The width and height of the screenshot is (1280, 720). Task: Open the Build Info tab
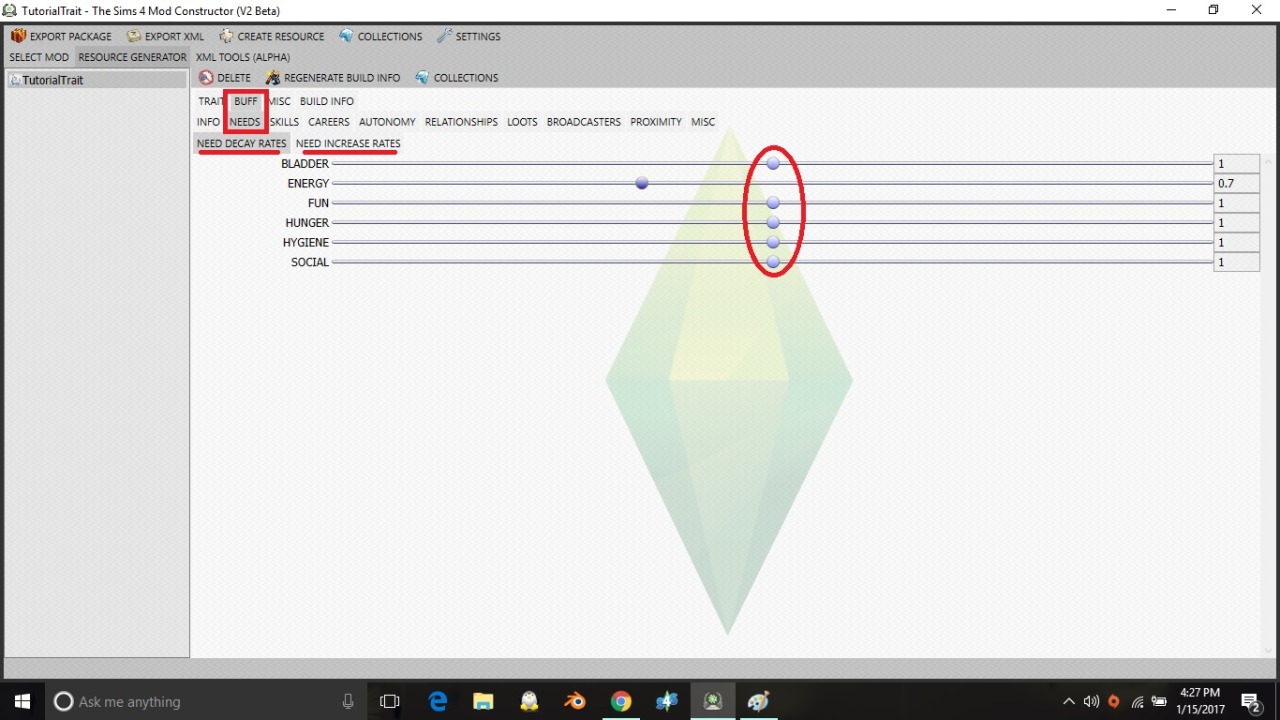click(327, 101)
